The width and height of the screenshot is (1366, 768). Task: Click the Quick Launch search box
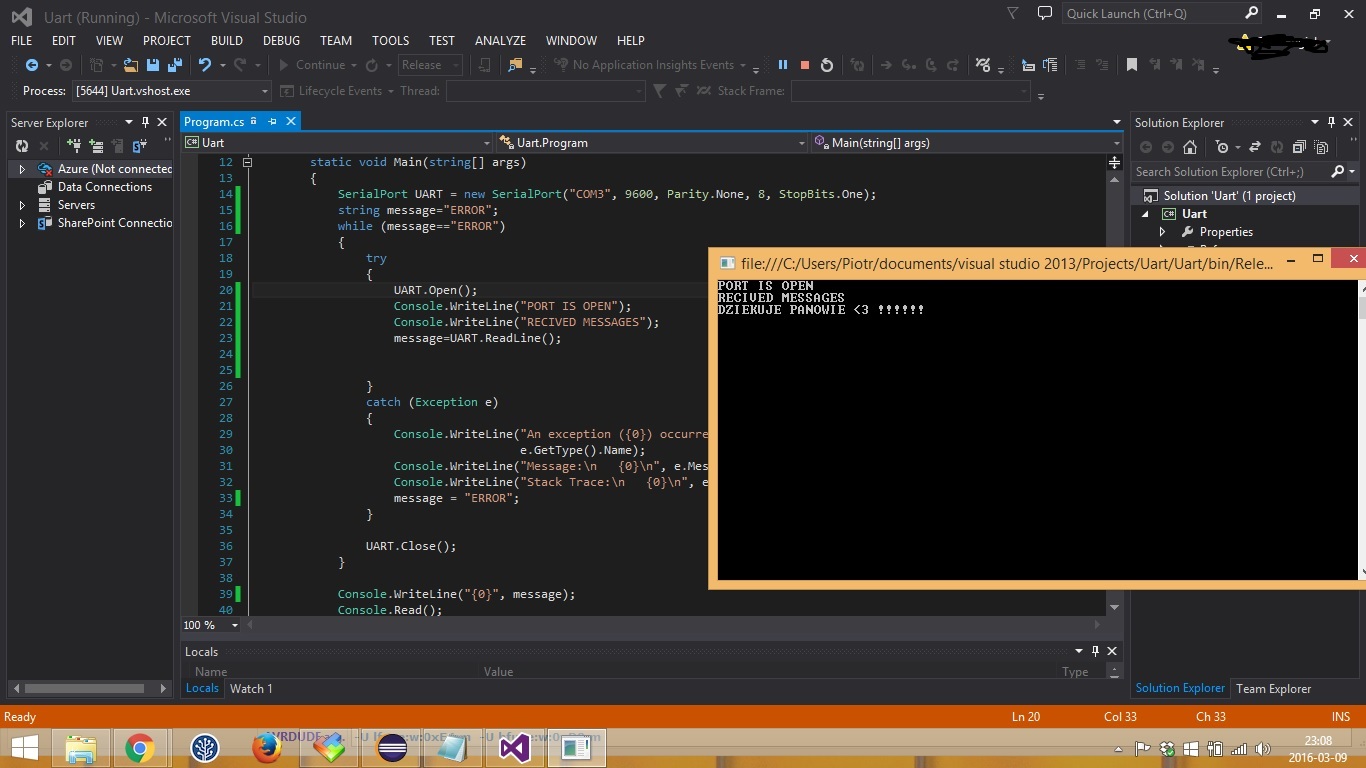point(1152,14)
